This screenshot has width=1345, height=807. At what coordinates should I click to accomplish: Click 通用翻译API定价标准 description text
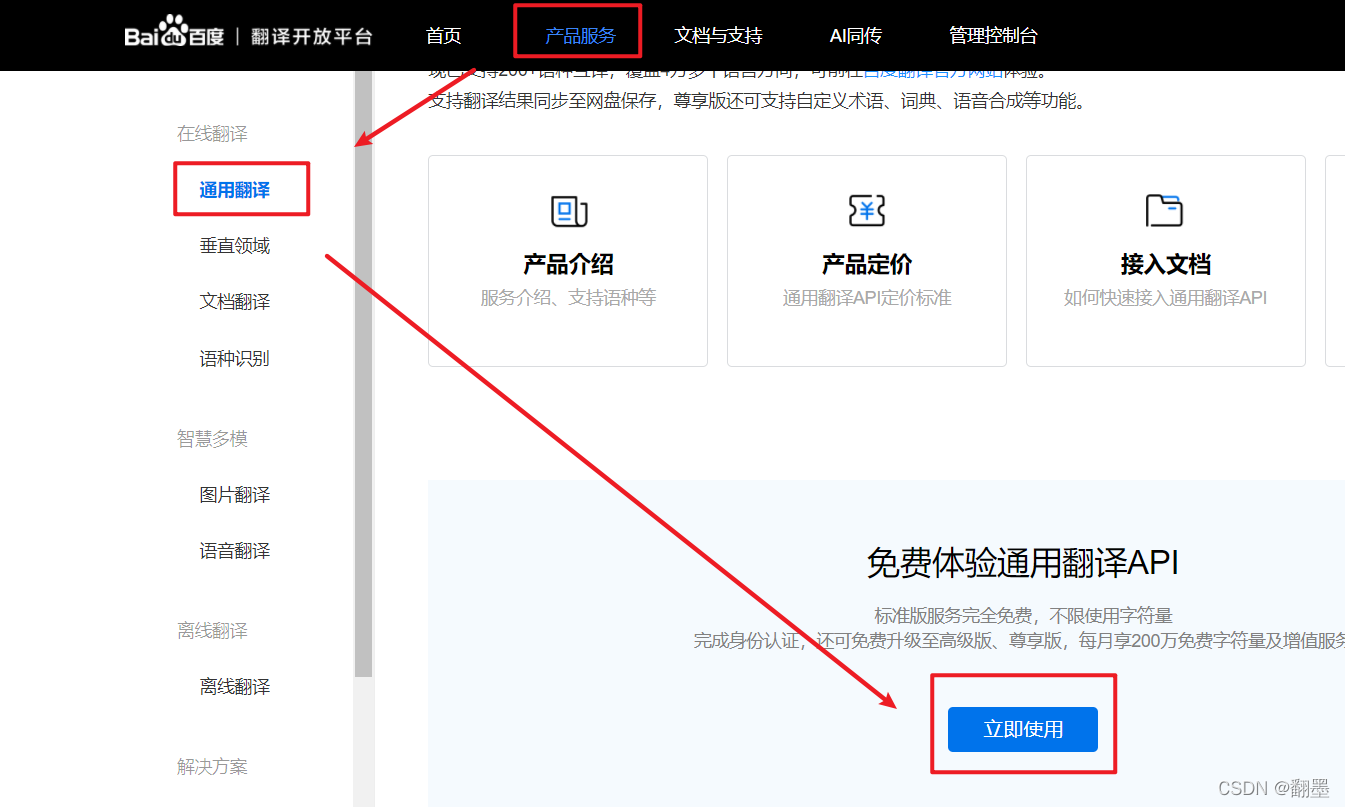coord(867,298)
